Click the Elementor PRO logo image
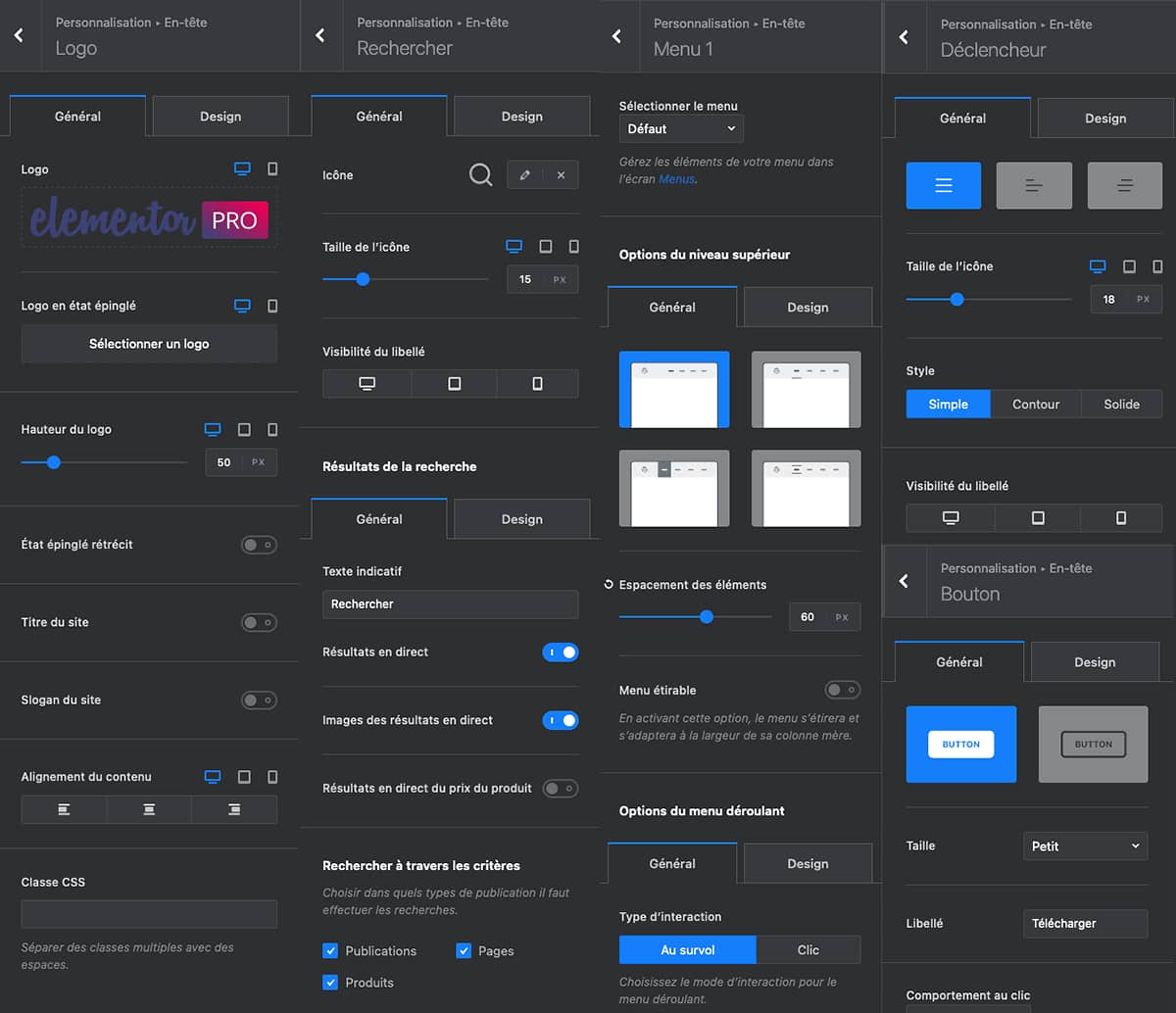Image resolution: width=1176 pixels, height=1013 pixels. tap(149, 218)
